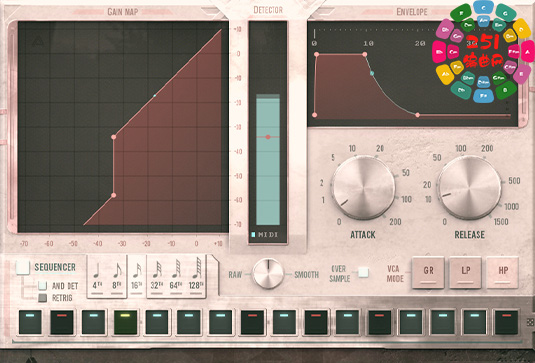
Task: Select the lower red node on Gain Map curve
Action: 114,195
